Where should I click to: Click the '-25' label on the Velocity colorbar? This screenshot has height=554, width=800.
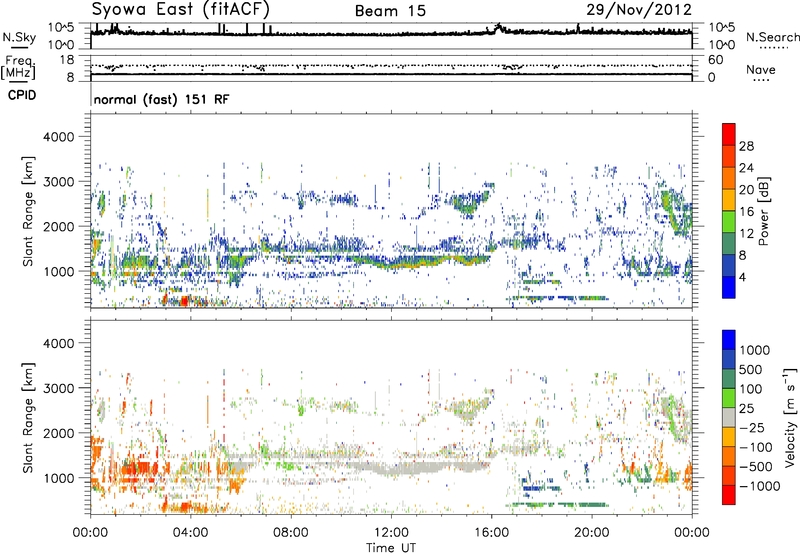tap(753, 428)
